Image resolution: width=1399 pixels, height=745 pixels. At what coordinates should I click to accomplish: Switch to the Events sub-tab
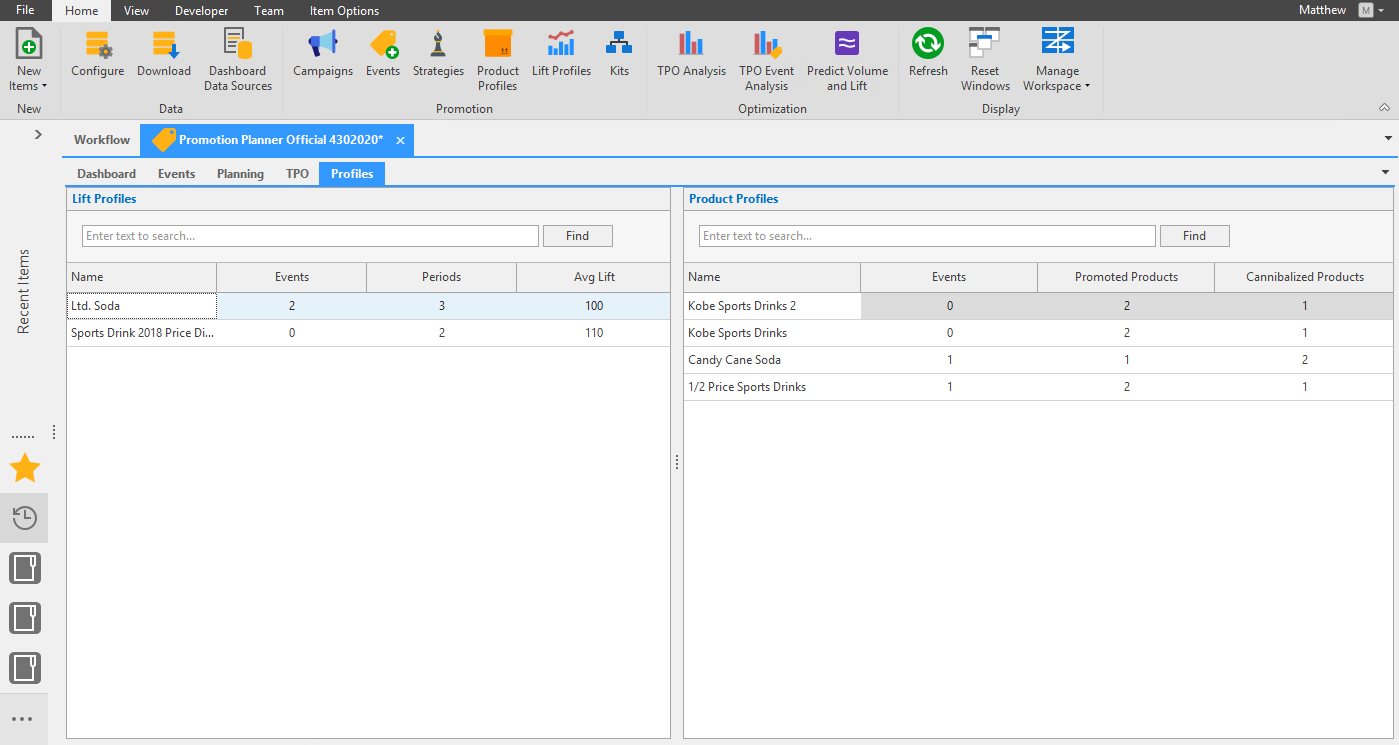tap(176, 174)
